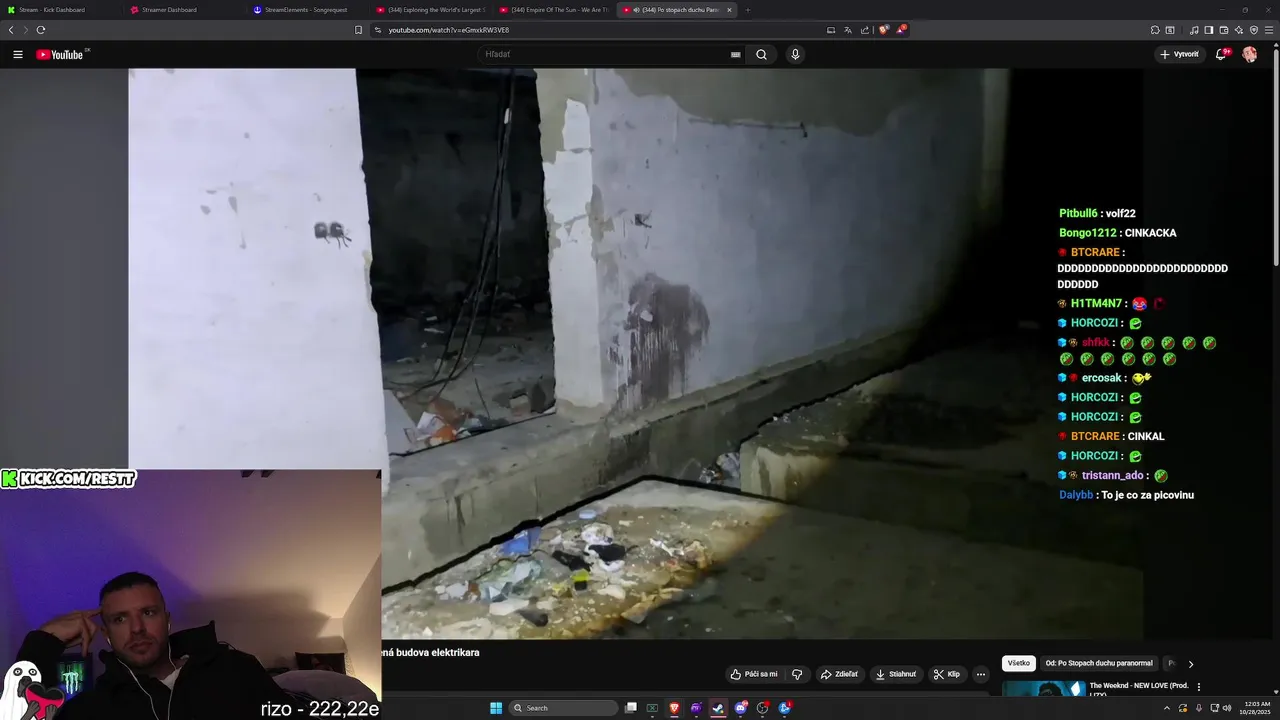Select the Od: Po Stopach duchu paranormal chip
The height and width of the screenshot is (720, 1280).
pos(1099,663)
